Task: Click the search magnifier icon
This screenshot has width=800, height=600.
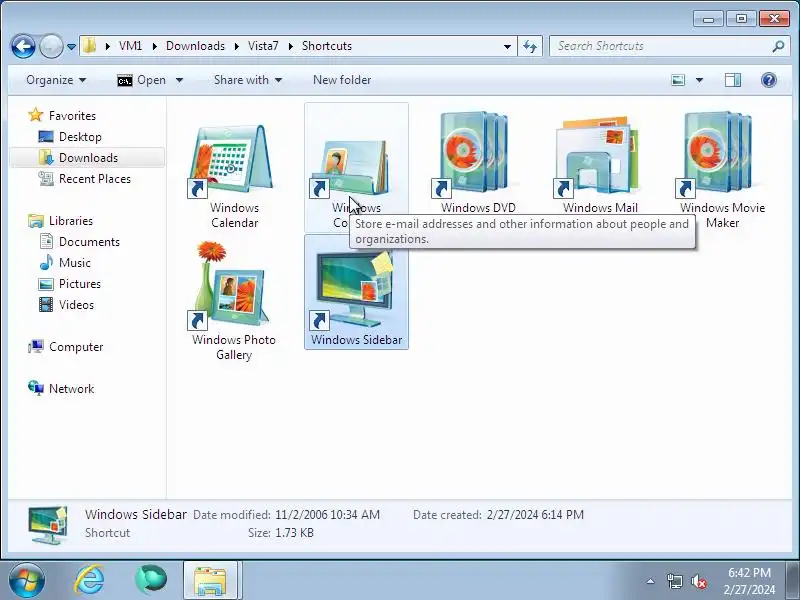Action: (778, 46)
